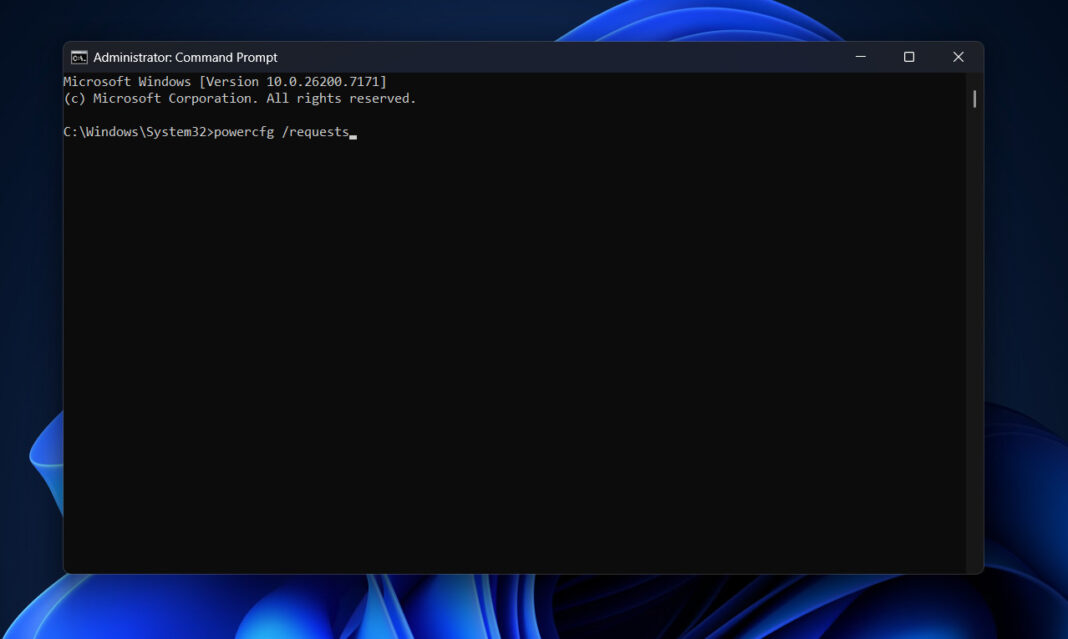
Task: Click the X icon to close Command Prompt
Action: coord(957,57)
